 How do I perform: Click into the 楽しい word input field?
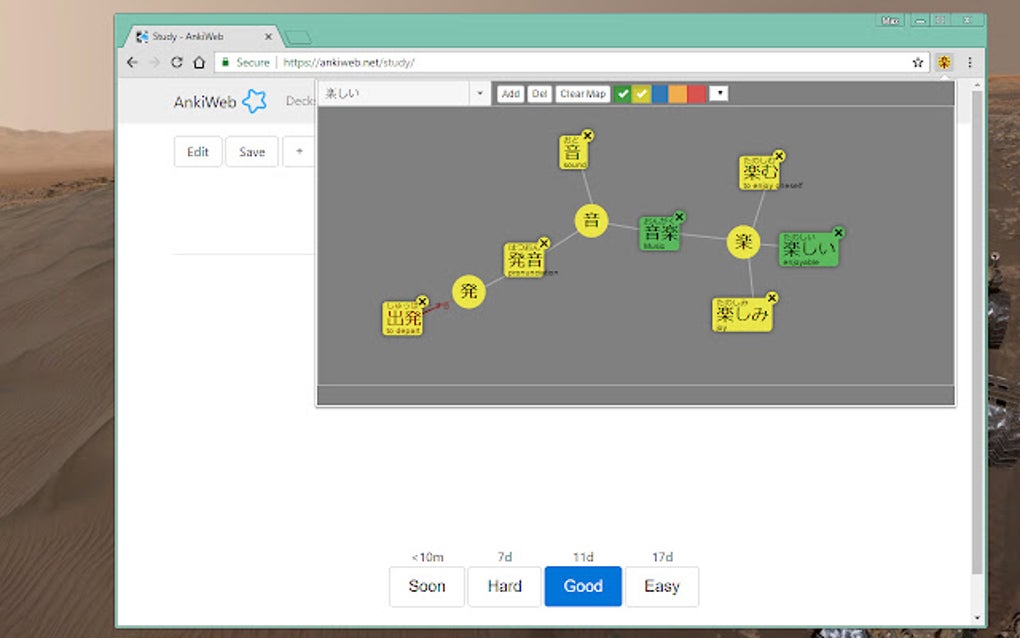[394, 94]
